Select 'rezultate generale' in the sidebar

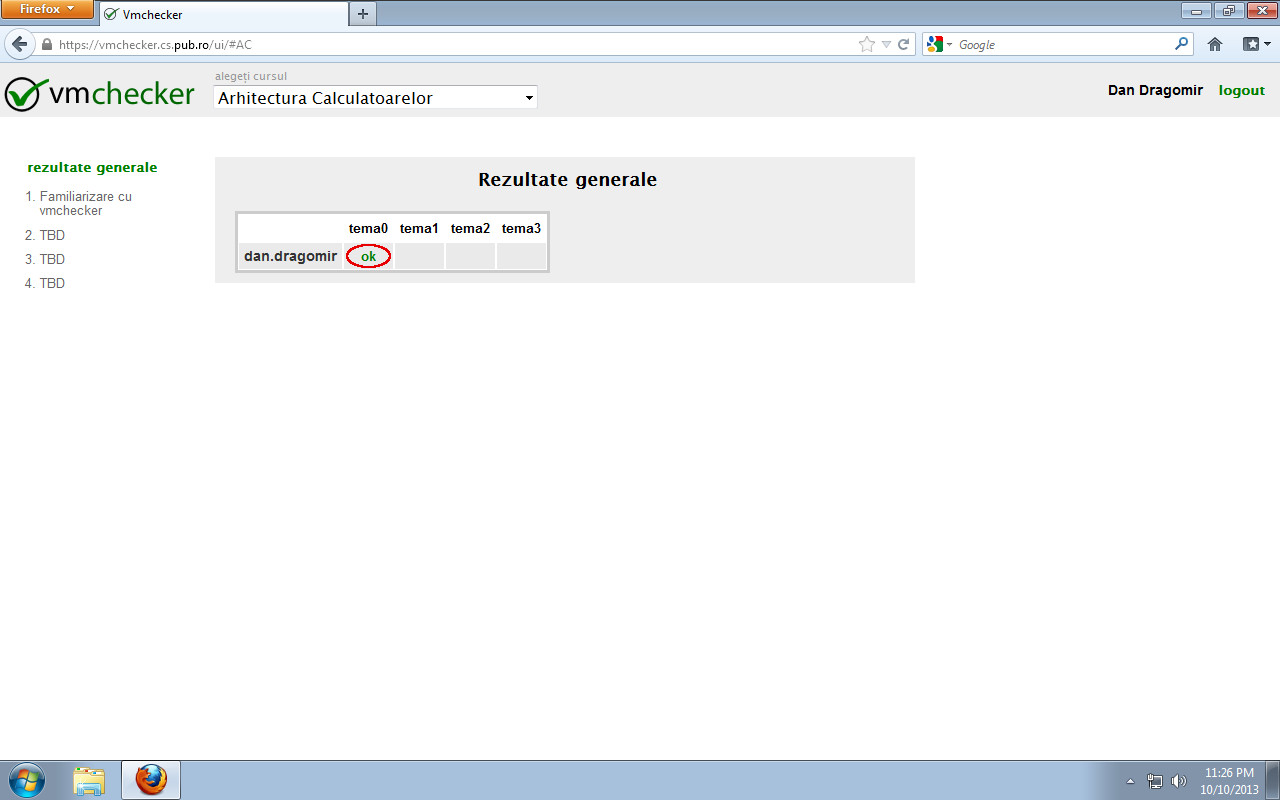click(x=91, y=167)
